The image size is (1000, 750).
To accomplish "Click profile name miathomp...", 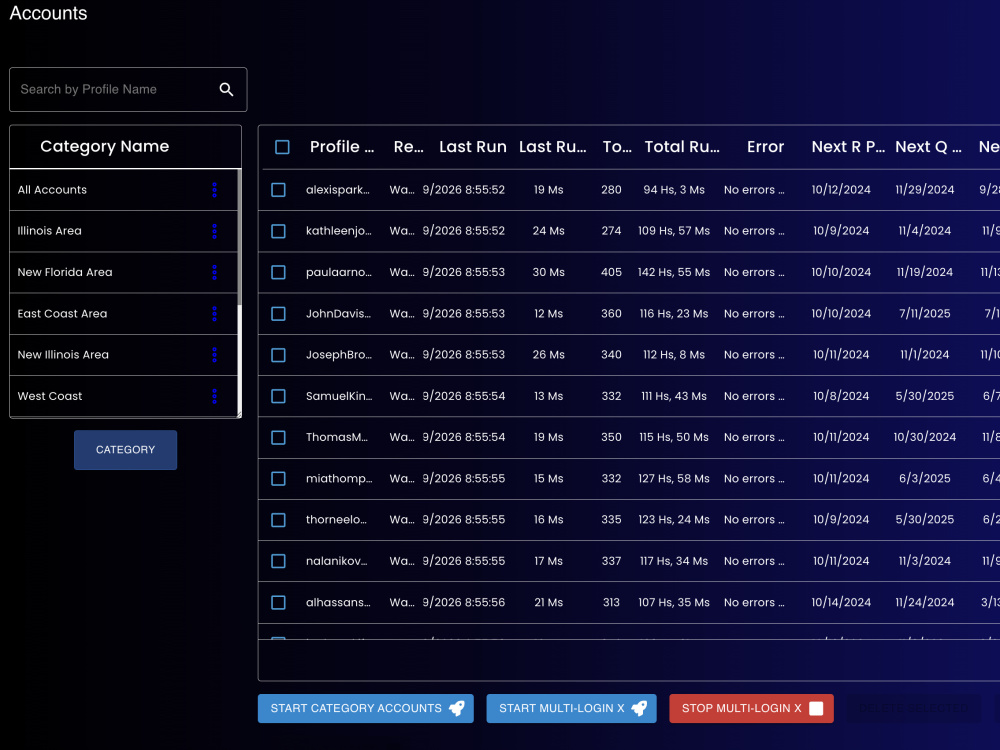I will pos(339,478).
